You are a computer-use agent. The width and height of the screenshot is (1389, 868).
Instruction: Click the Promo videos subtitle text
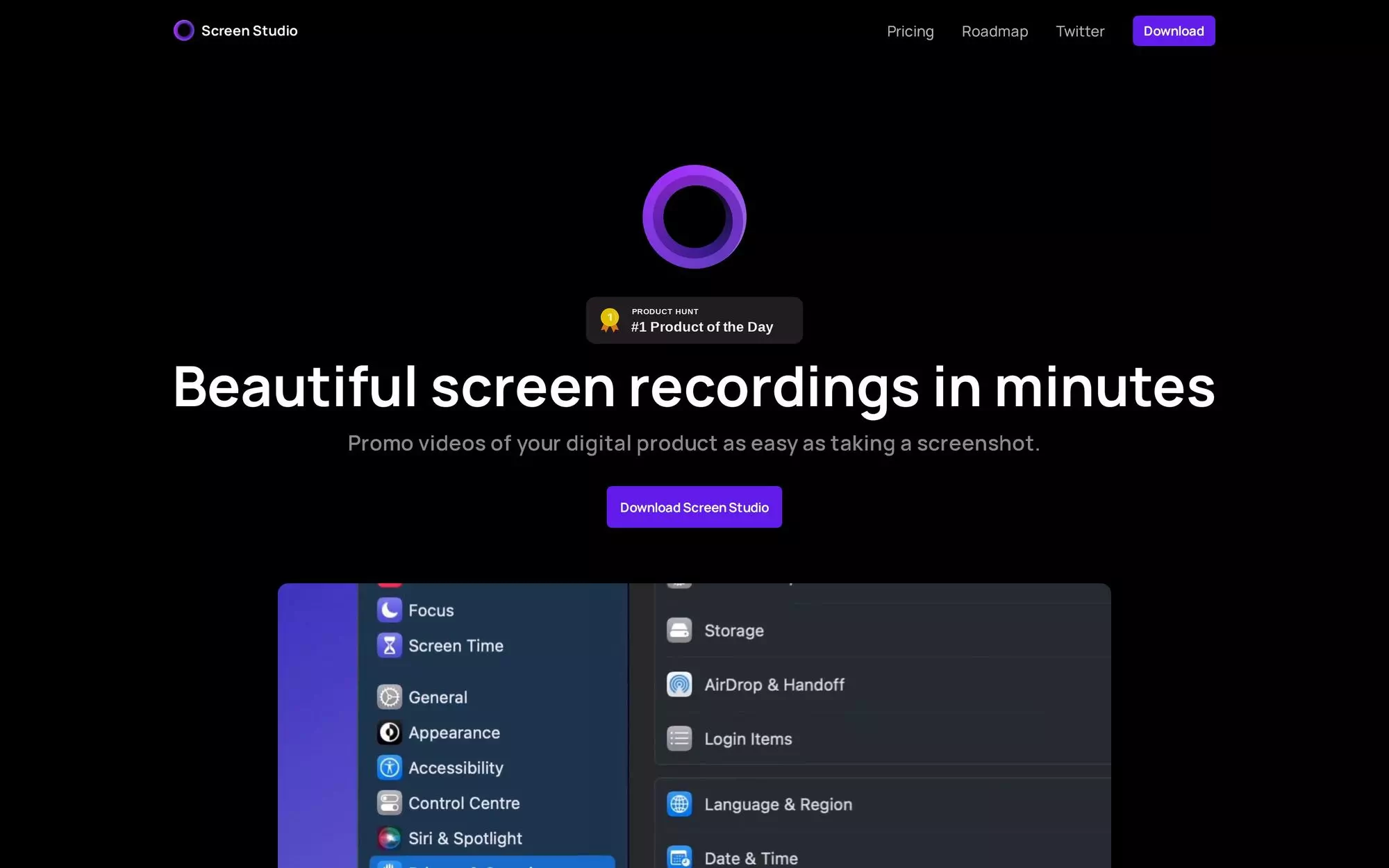coord(694,443)
